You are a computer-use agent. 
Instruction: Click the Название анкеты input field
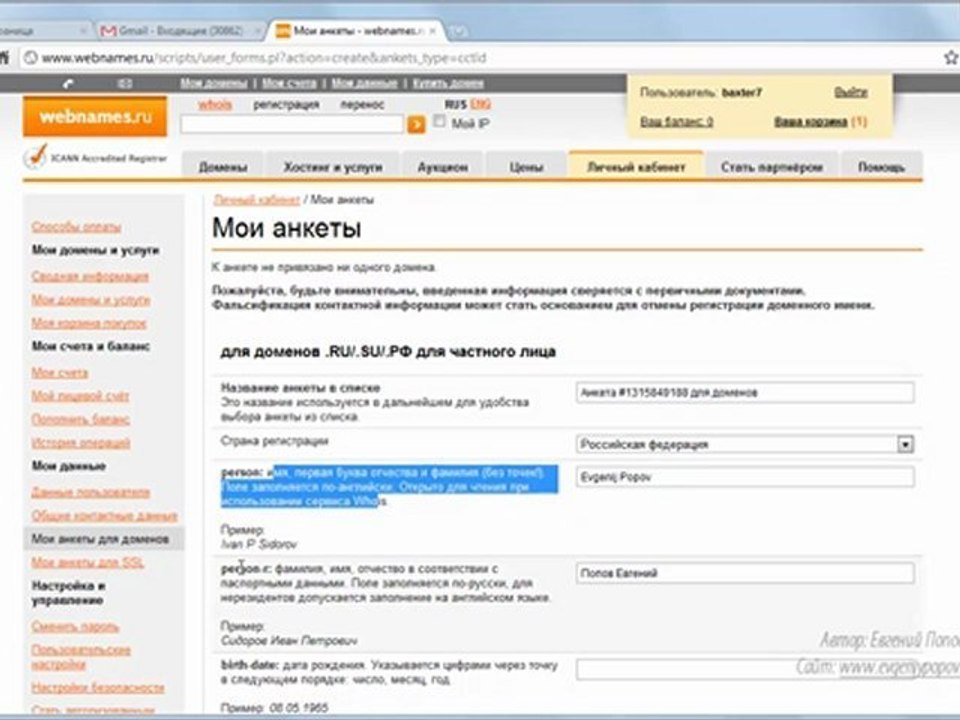pyautogui.click(x=745, y=392)
